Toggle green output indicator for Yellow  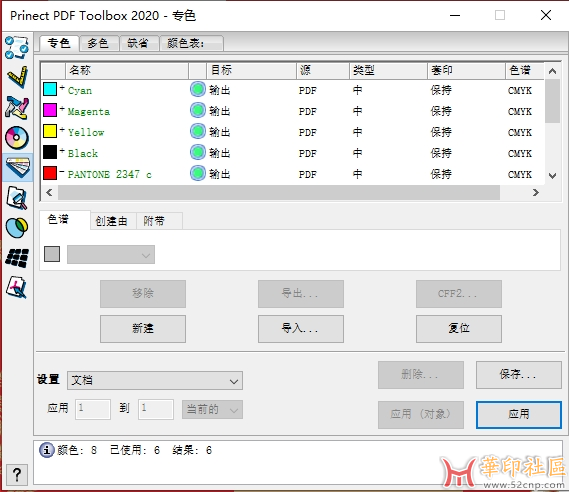coord(198,131)
